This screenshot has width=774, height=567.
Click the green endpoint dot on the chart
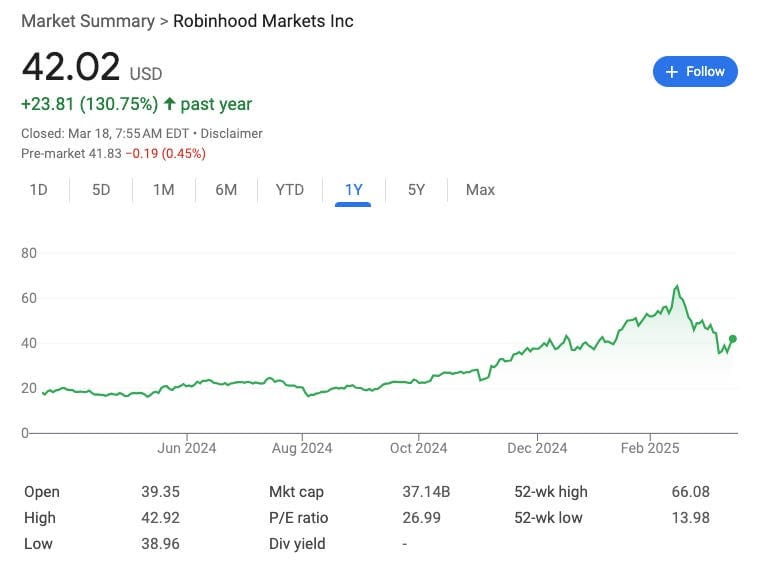coord(733,339)
